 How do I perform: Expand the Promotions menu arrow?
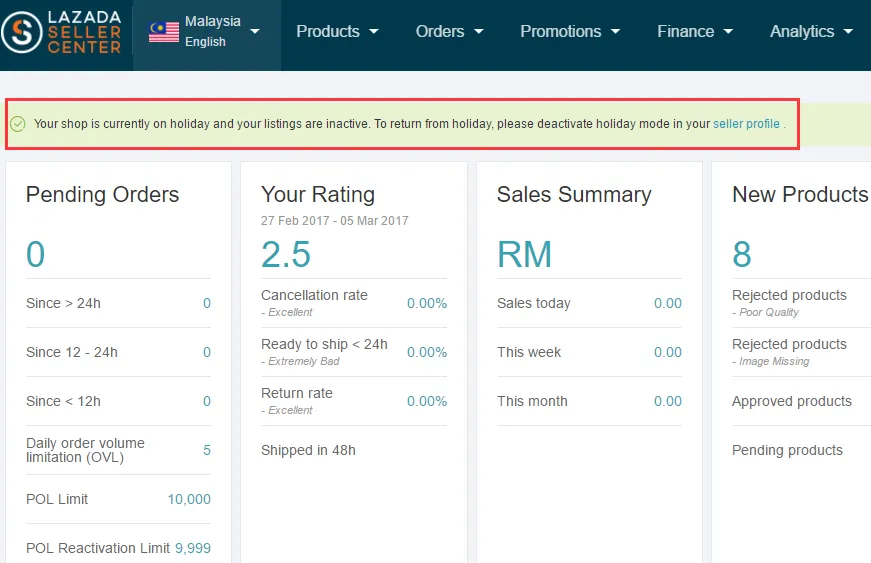(x=615, y=32)
